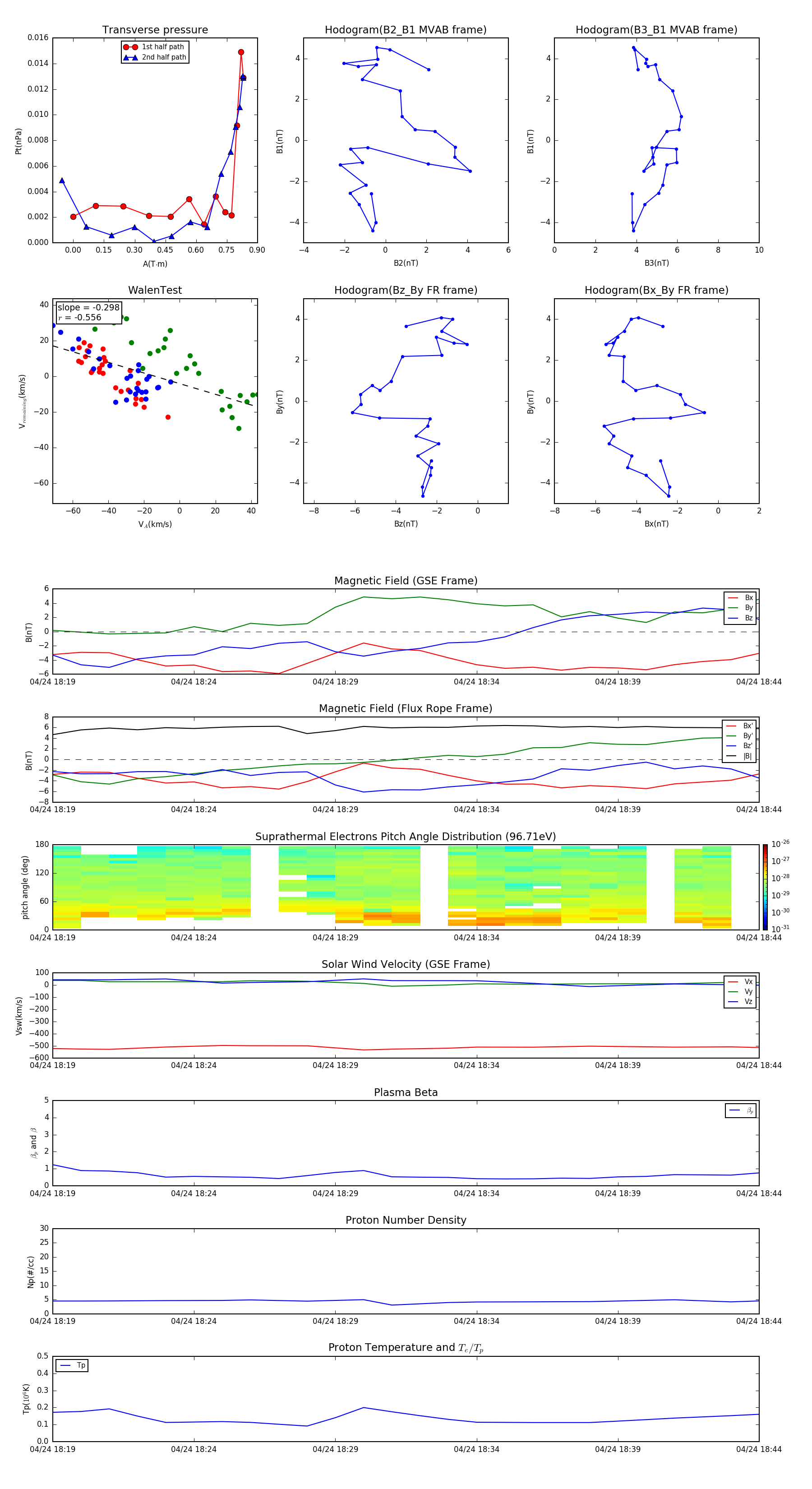Click the 'r = -0.556' annotation

tap(80, 317)
